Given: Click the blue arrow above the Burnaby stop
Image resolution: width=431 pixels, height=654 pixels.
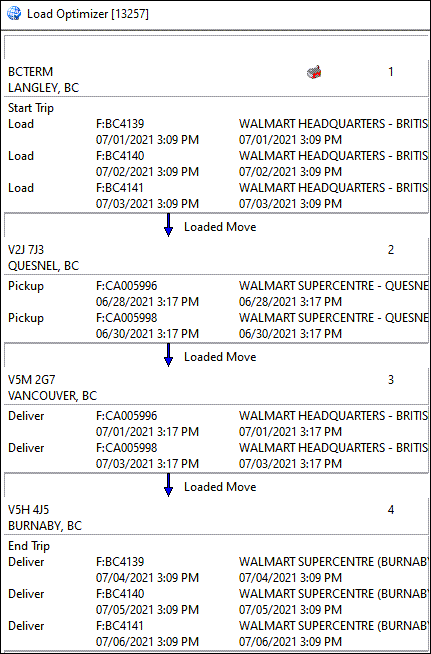Looking at the screenshot, I should 168,485.
